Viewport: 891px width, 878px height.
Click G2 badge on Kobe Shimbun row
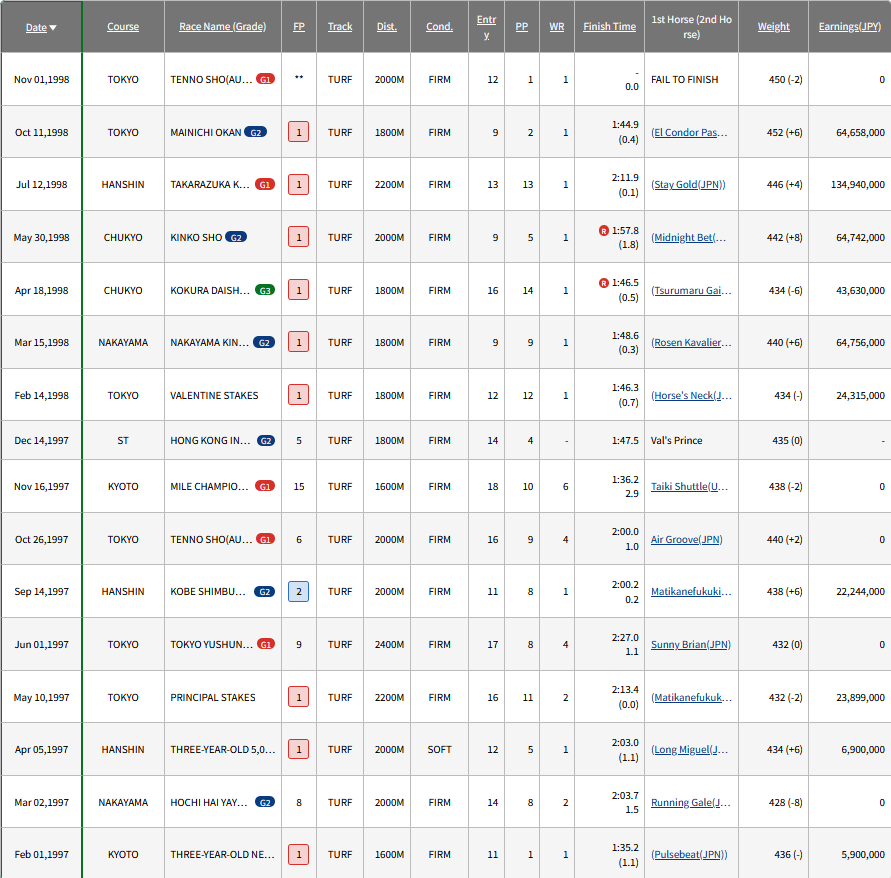[264, 592]
